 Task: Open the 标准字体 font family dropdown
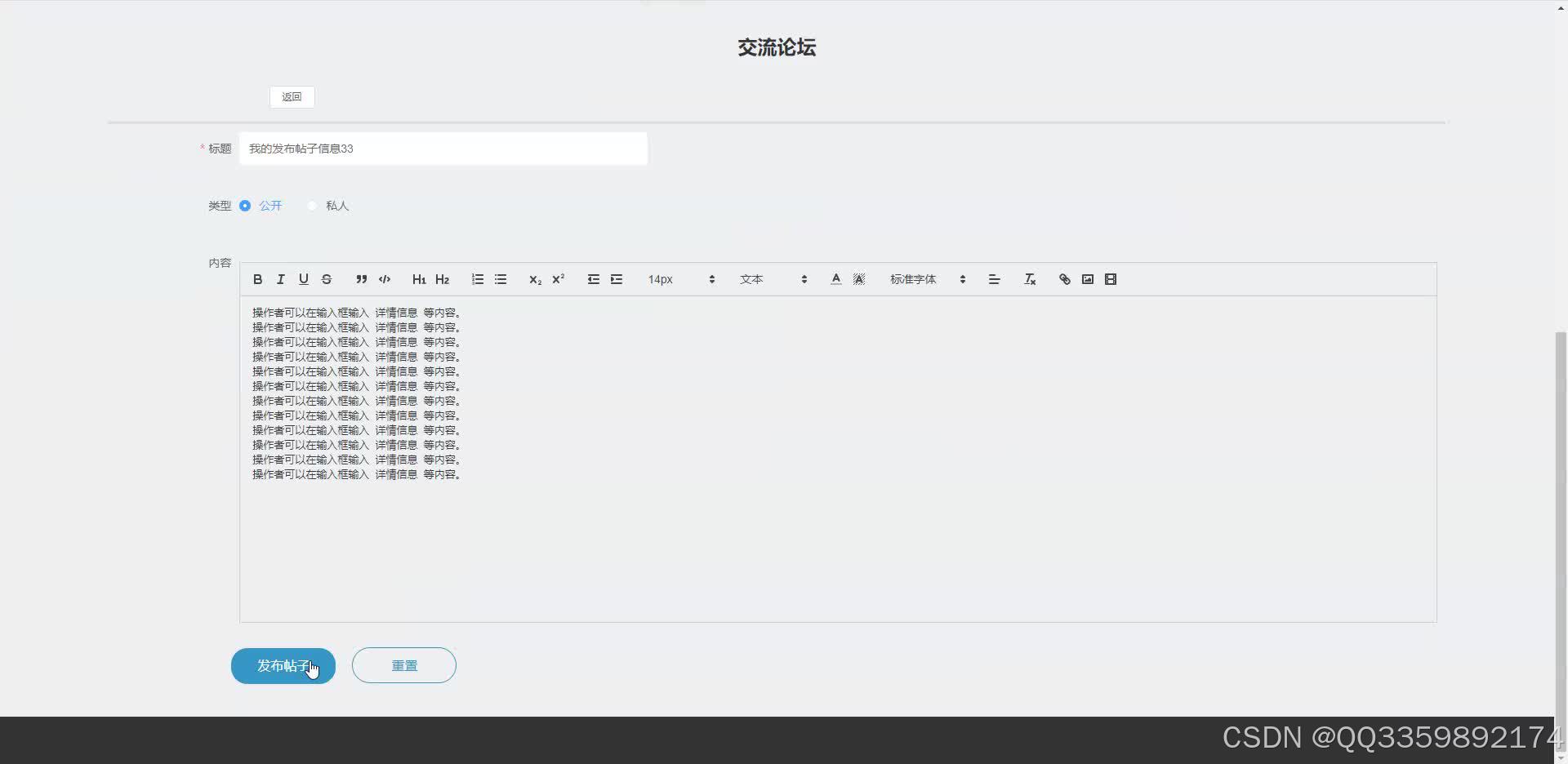(928, 279)
